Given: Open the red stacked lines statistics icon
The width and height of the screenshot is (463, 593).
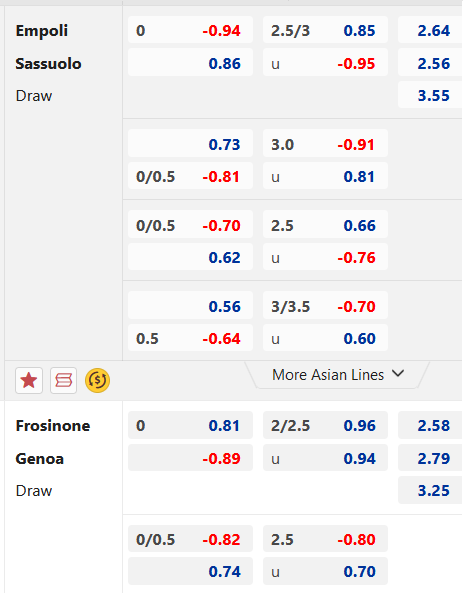Looking at the screenshot, I should click(63, 380).
